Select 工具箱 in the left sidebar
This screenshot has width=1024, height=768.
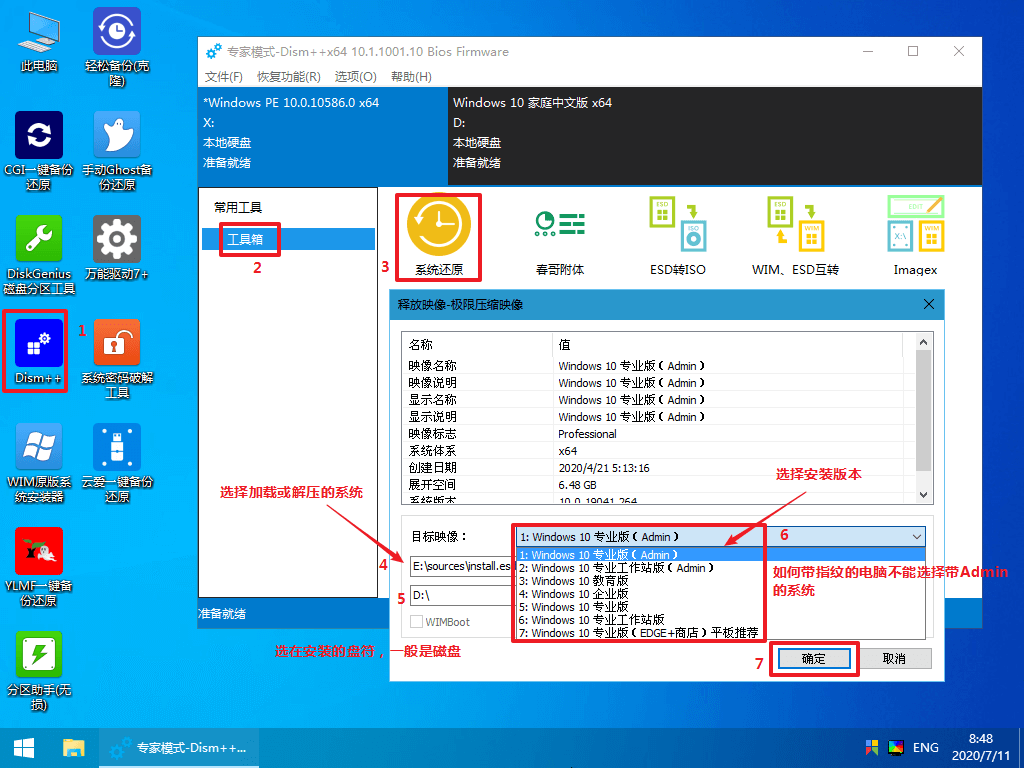click(245, 240)
